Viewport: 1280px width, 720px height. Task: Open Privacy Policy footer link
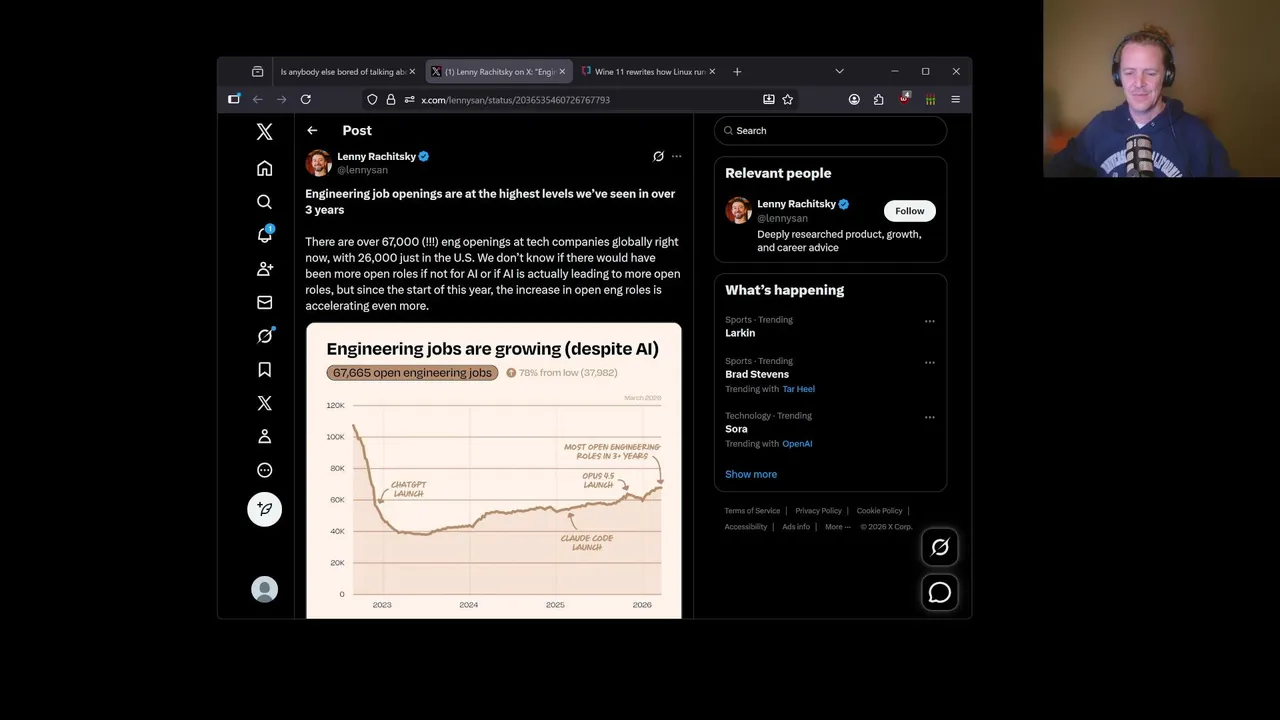(x=818, y=511)
